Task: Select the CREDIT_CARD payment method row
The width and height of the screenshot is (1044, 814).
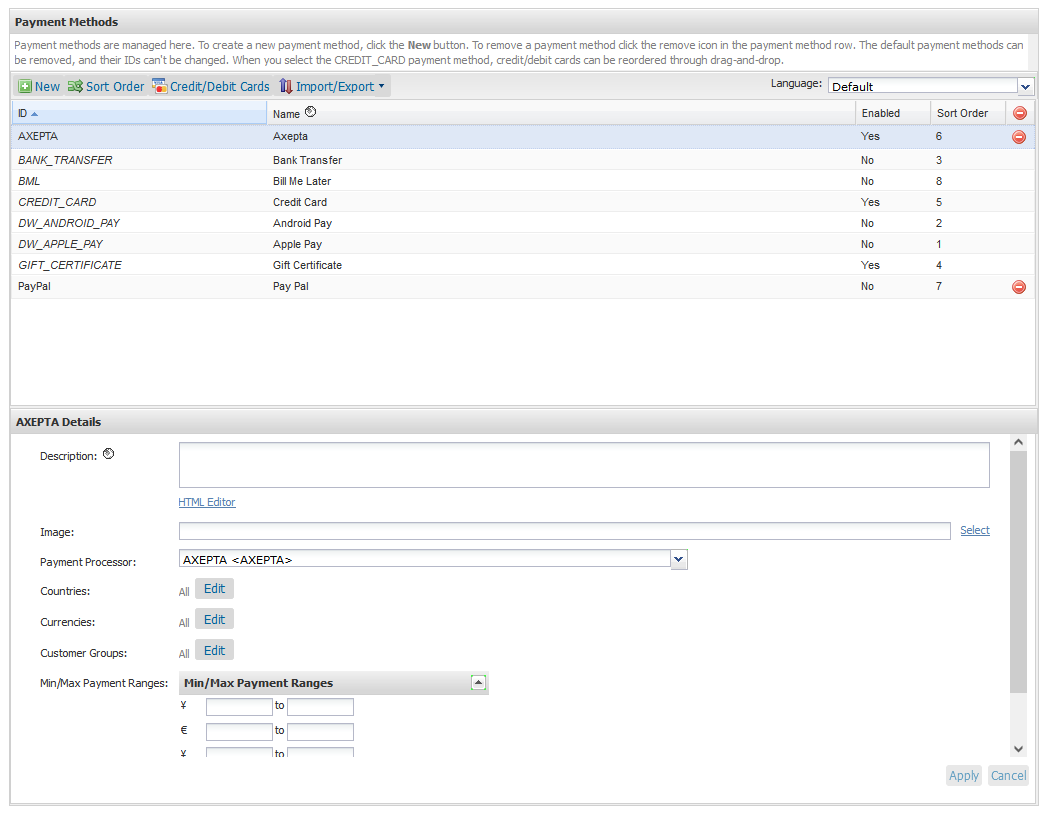Action: click(57, 202)
